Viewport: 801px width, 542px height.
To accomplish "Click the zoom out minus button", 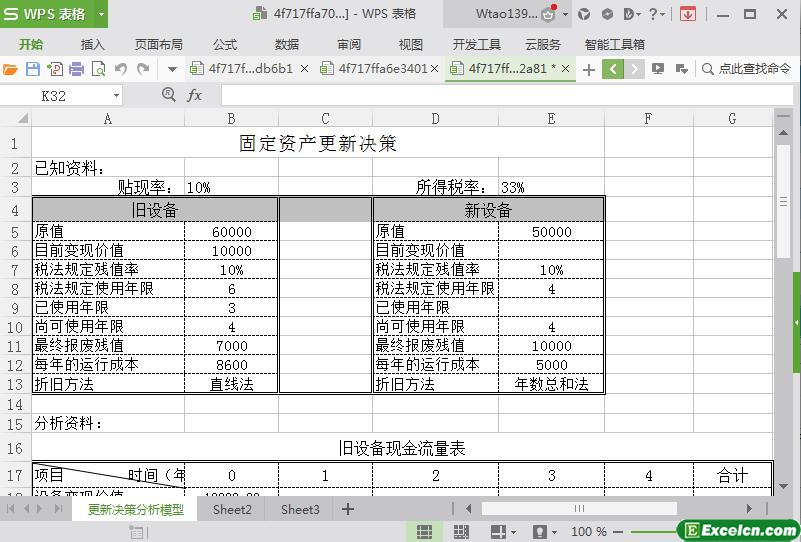I will (618, 532).
